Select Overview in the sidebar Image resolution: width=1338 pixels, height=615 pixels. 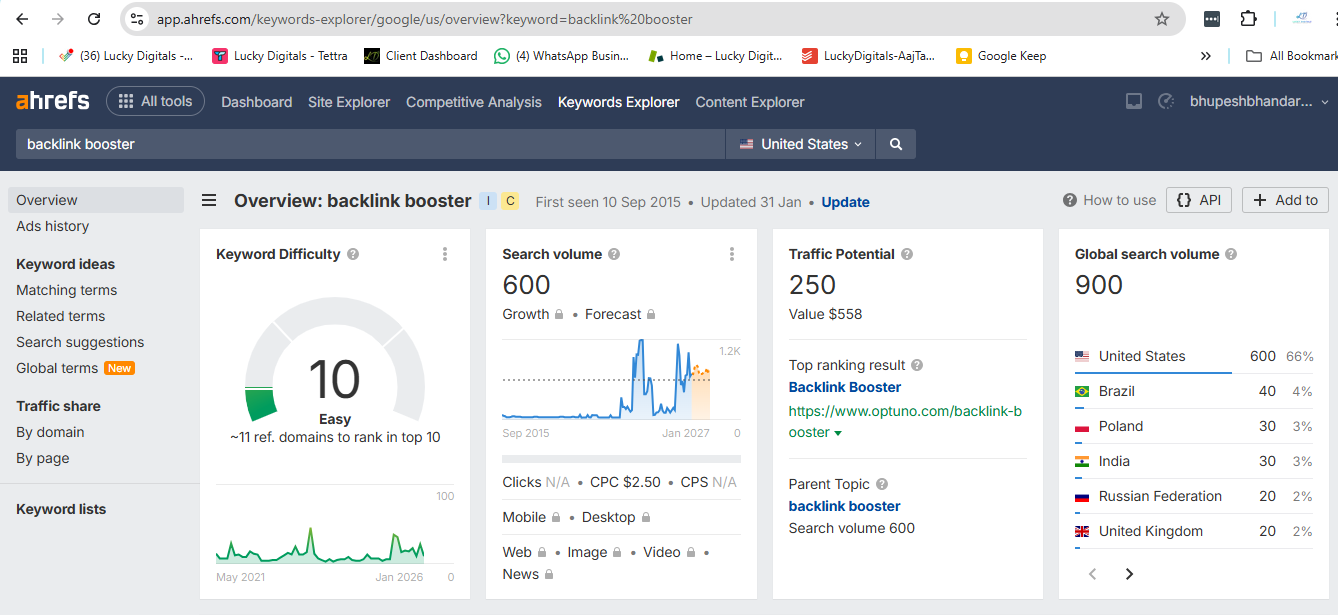pyautogui.click(x=96, y=200)
